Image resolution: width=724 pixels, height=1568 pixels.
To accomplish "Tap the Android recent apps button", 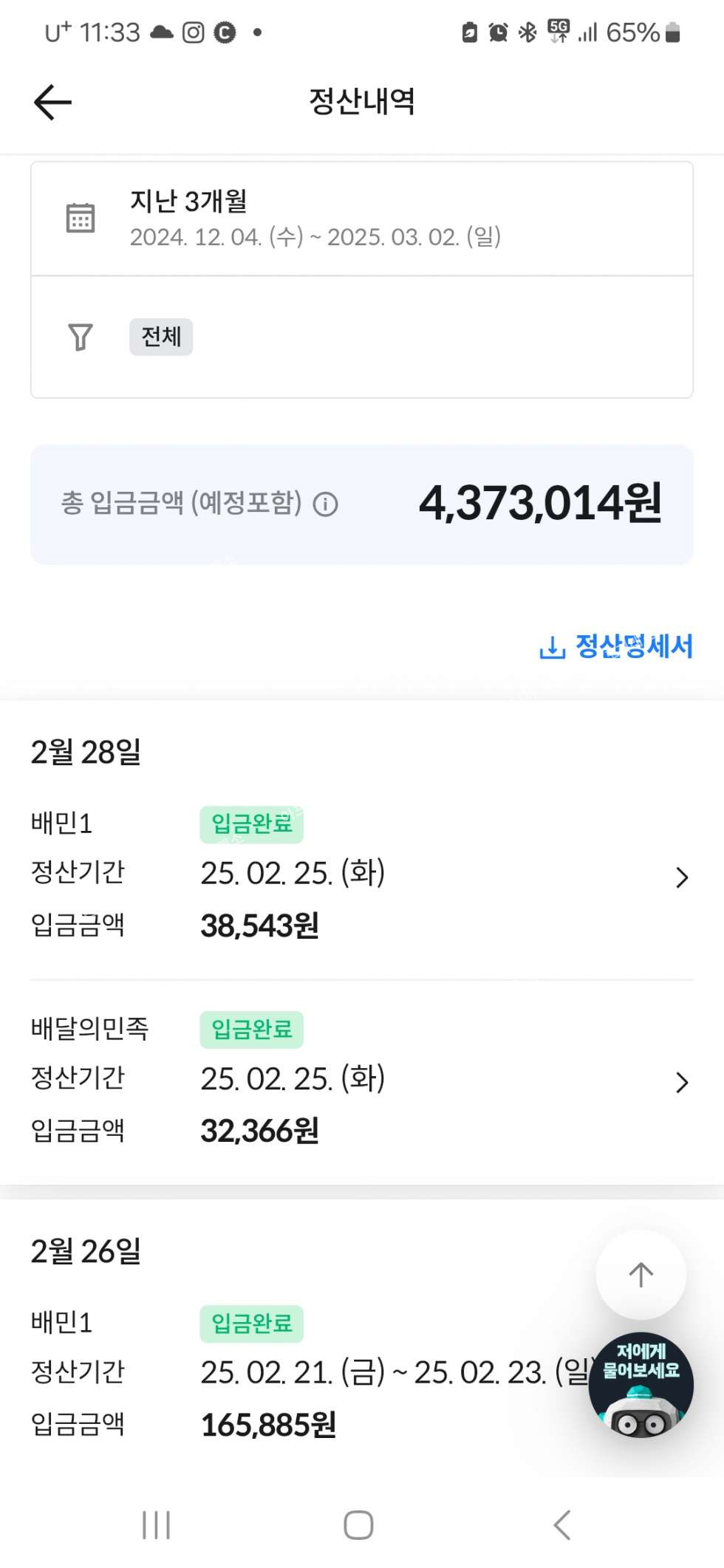I will (156, 1524).
